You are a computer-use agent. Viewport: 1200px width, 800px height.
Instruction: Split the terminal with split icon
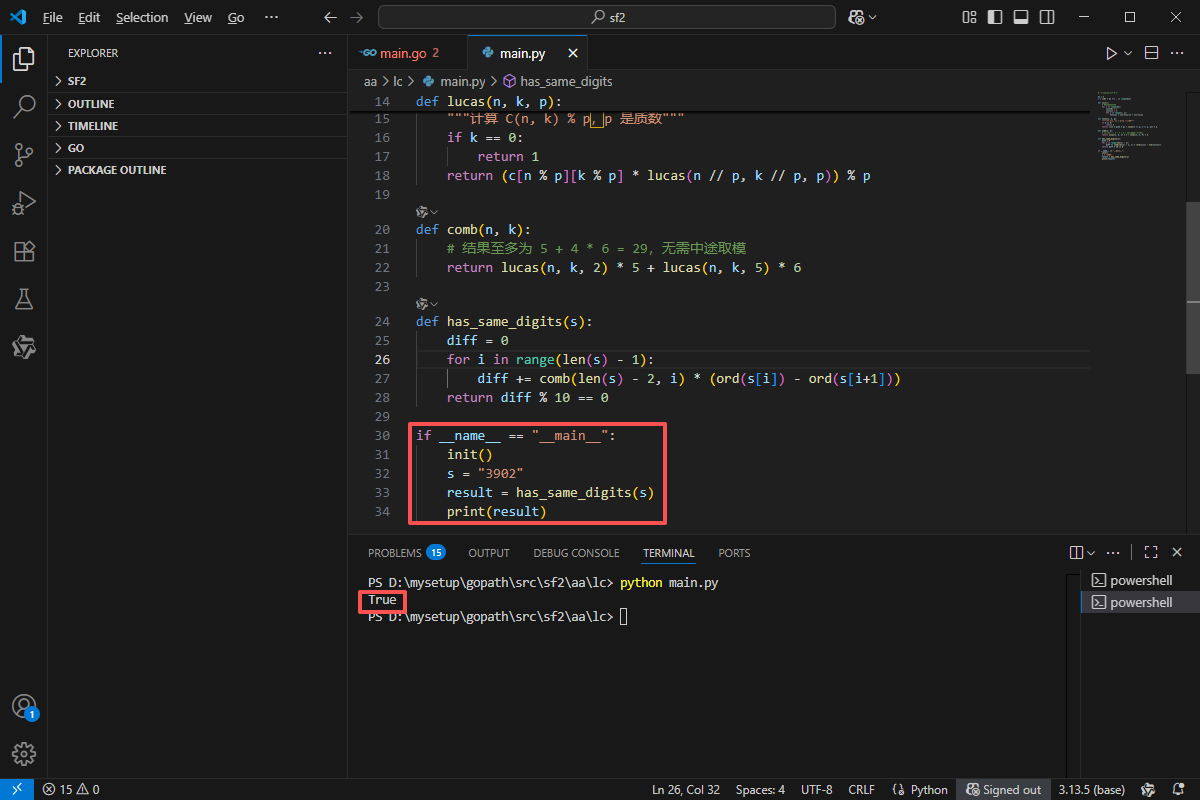click(1076, 552)
